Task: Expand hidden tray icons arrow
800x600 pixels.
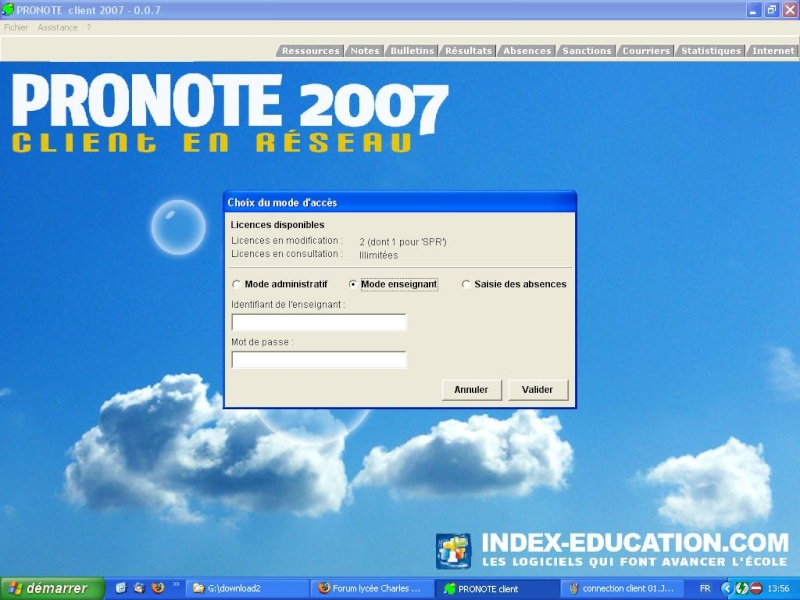Action: pos(727,588)
